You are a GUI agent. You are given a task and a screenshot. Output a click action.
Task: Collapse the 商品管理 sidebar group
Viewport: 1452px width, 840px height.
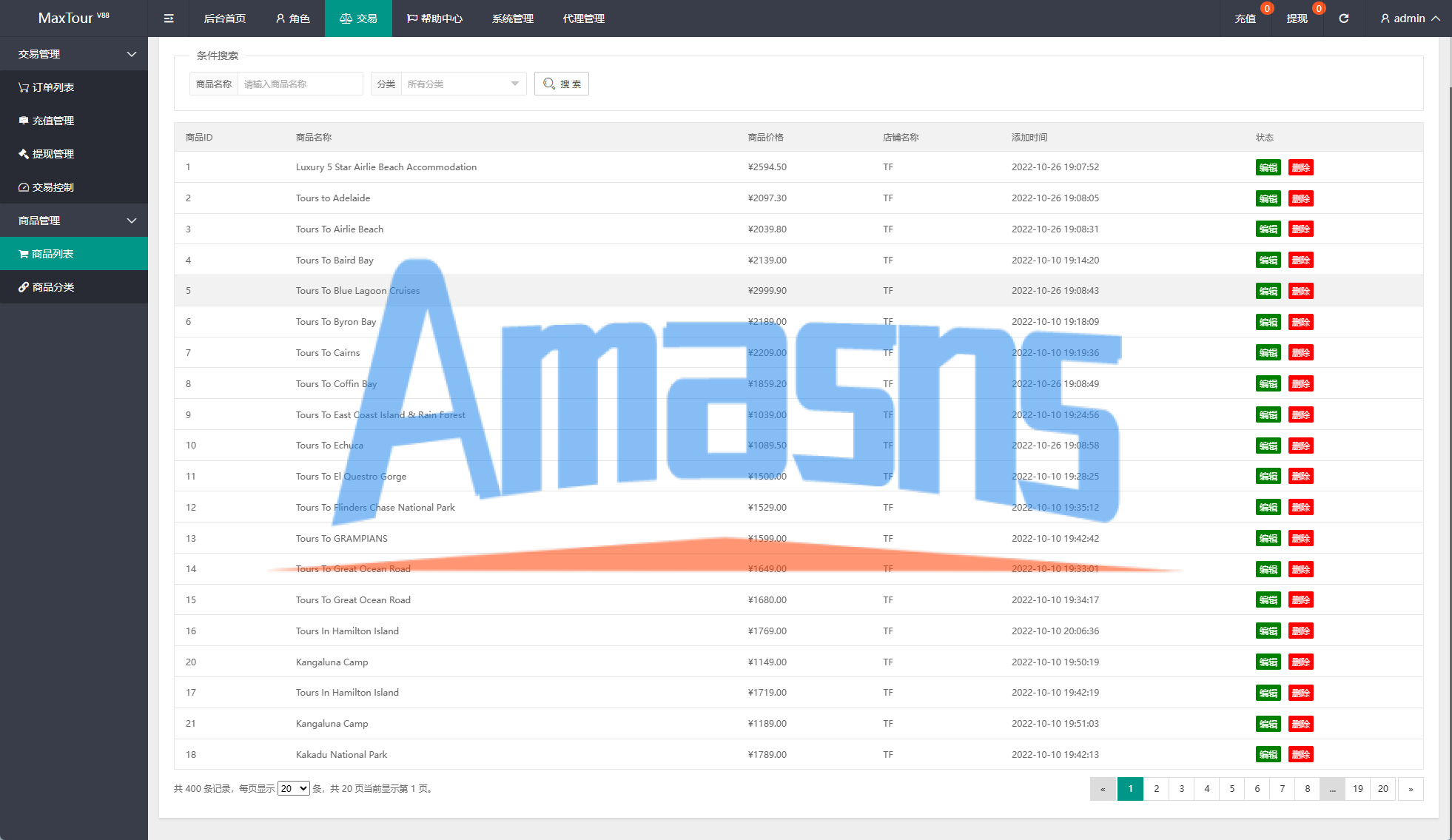(x=74, y=221)
